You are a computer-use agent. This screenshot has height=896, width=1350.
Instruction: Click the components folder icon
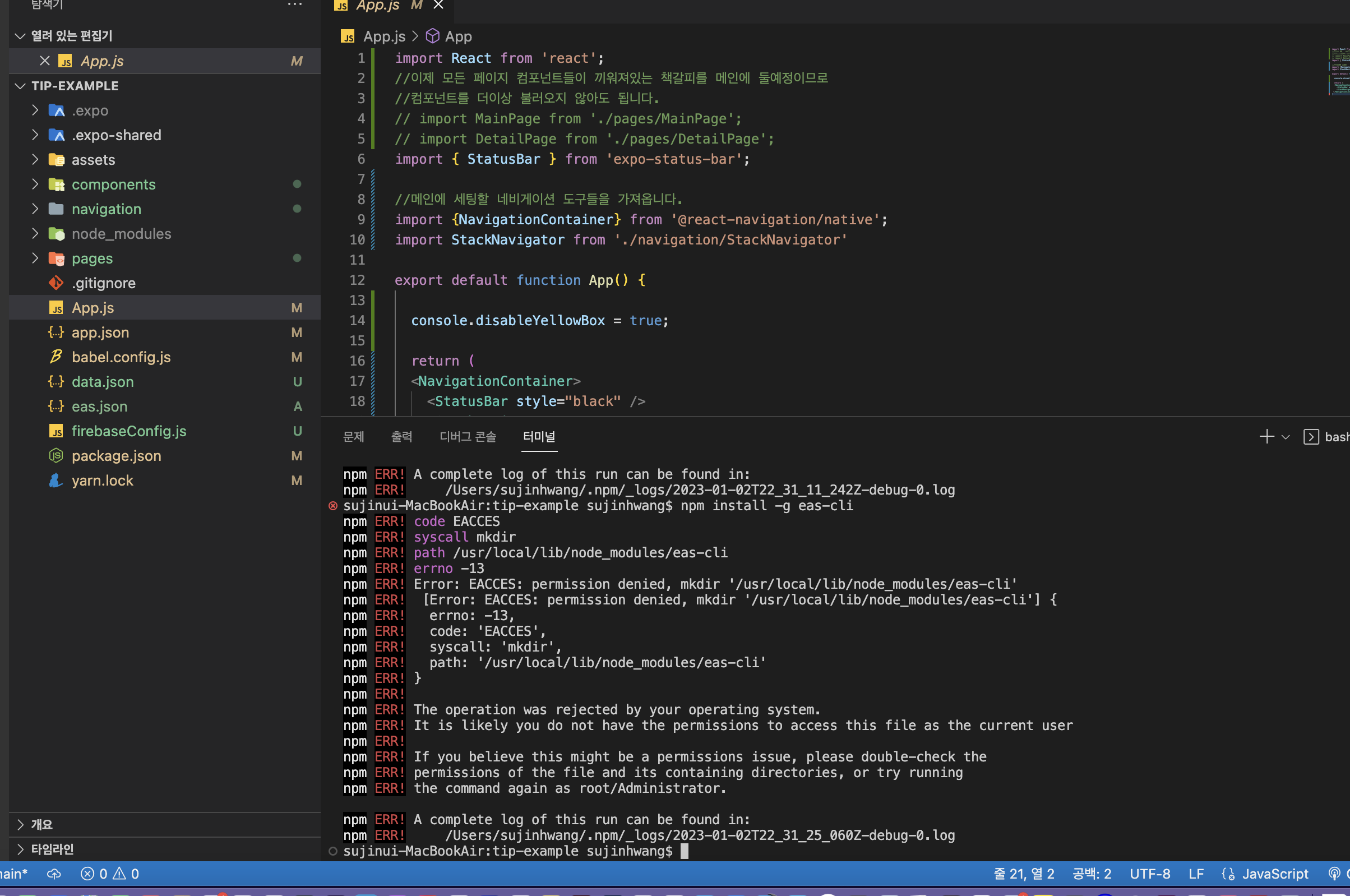57,184
